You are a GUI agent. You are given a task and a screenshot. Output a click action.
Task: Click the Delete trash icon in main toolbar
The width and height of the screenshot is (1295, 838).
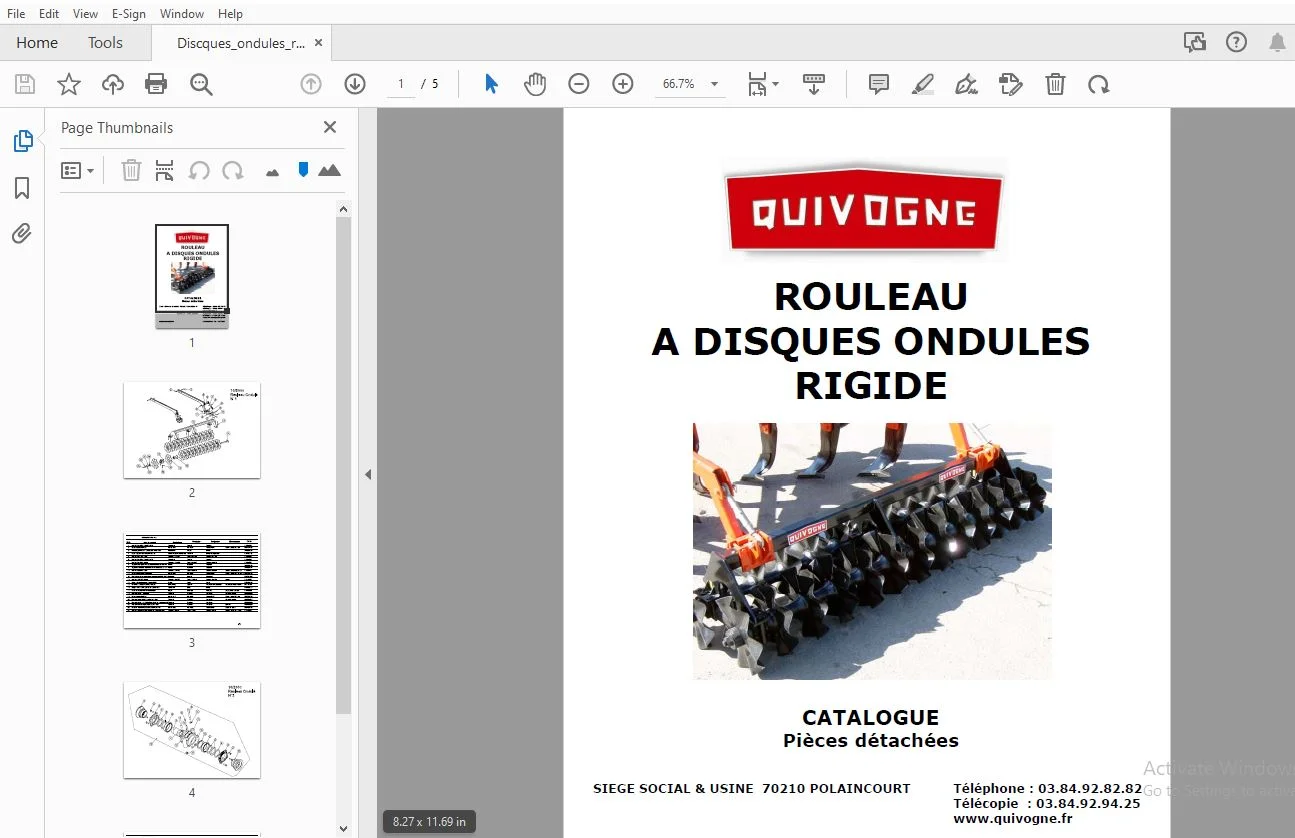[1055, 84]
